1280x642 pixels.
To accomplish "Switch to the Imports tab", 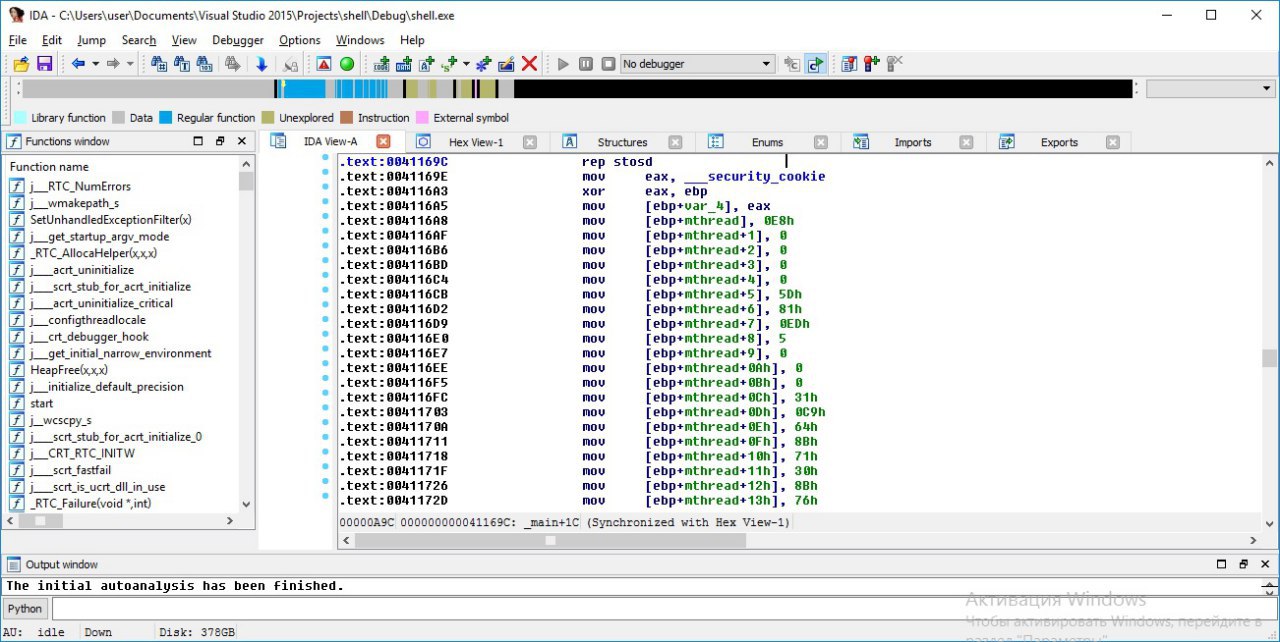I will 912,142.
